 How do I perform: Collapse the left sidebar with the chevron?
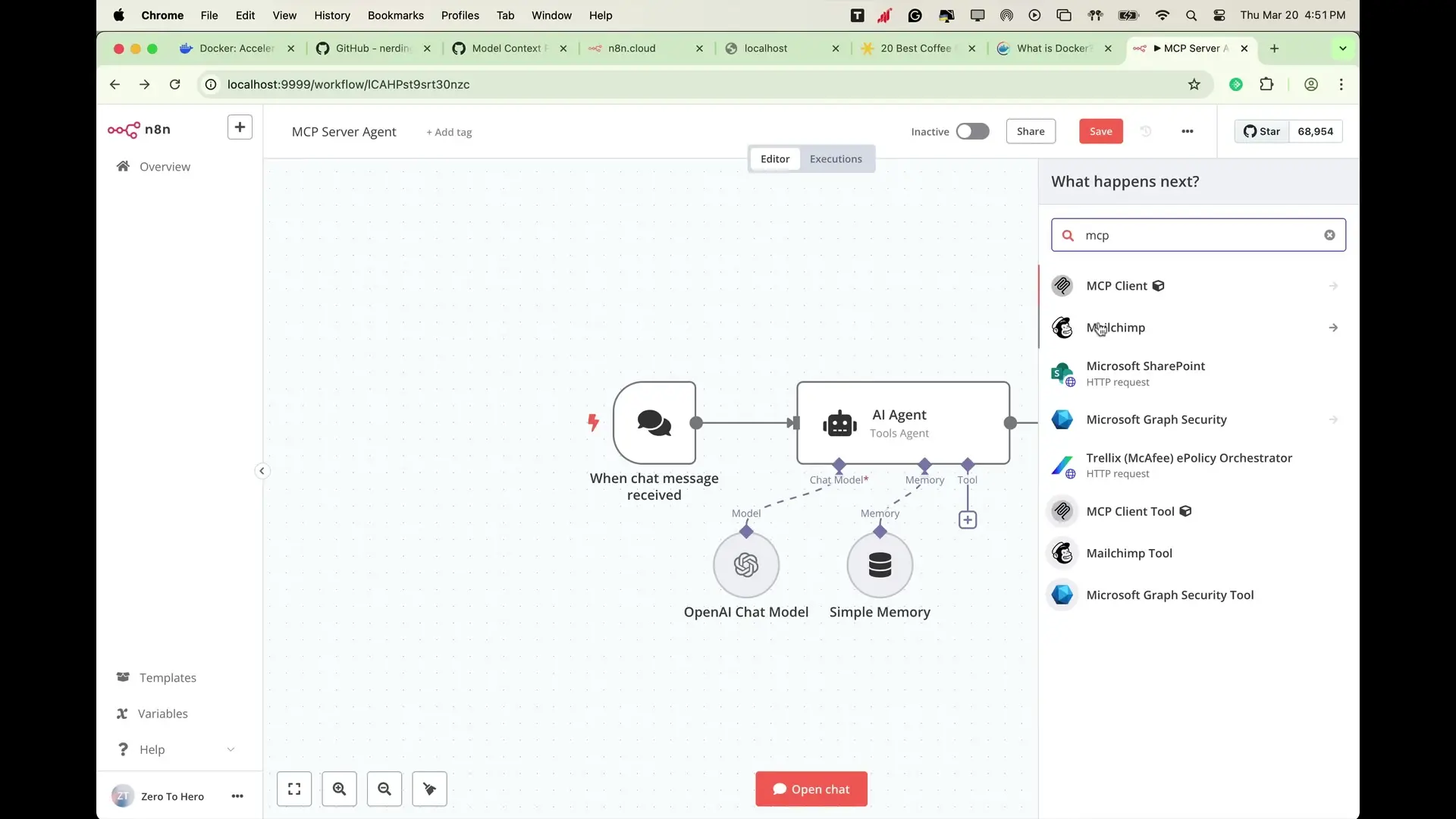click(262, 471)
